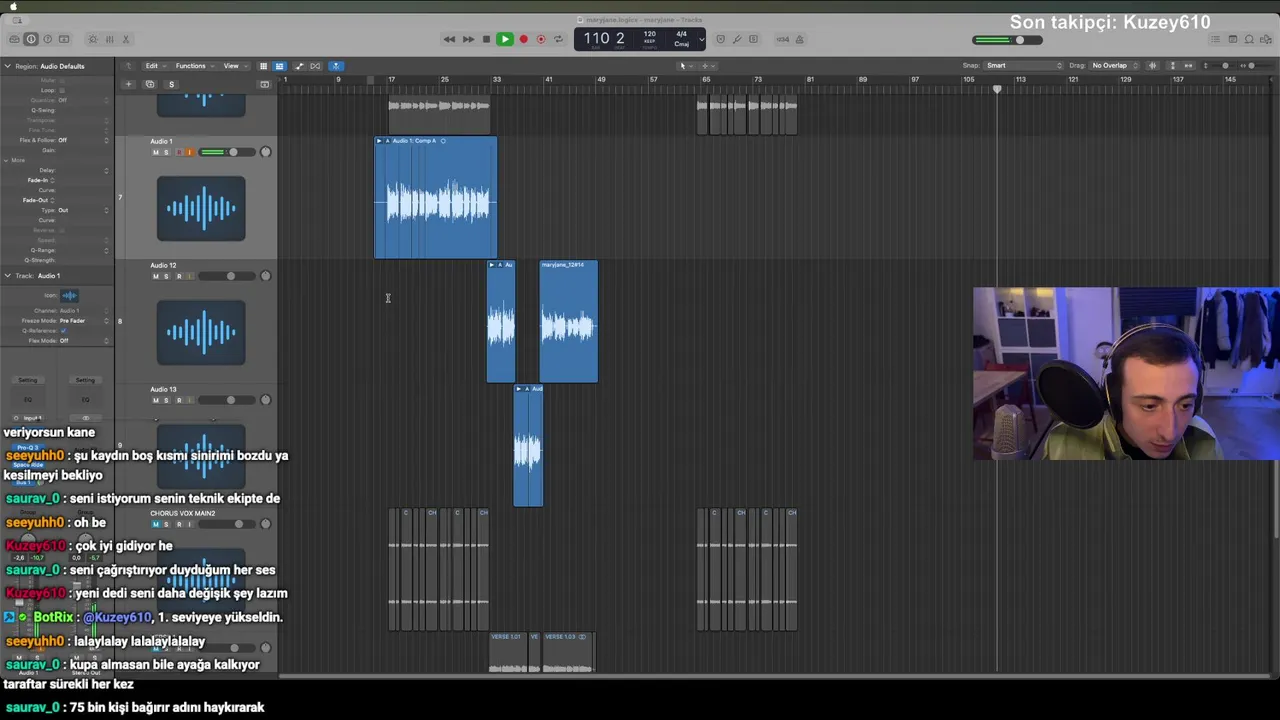The width and height of the screenshot is (1280, 720).
Task: Open the Library button in the control bar
Action: coord(14,39)
